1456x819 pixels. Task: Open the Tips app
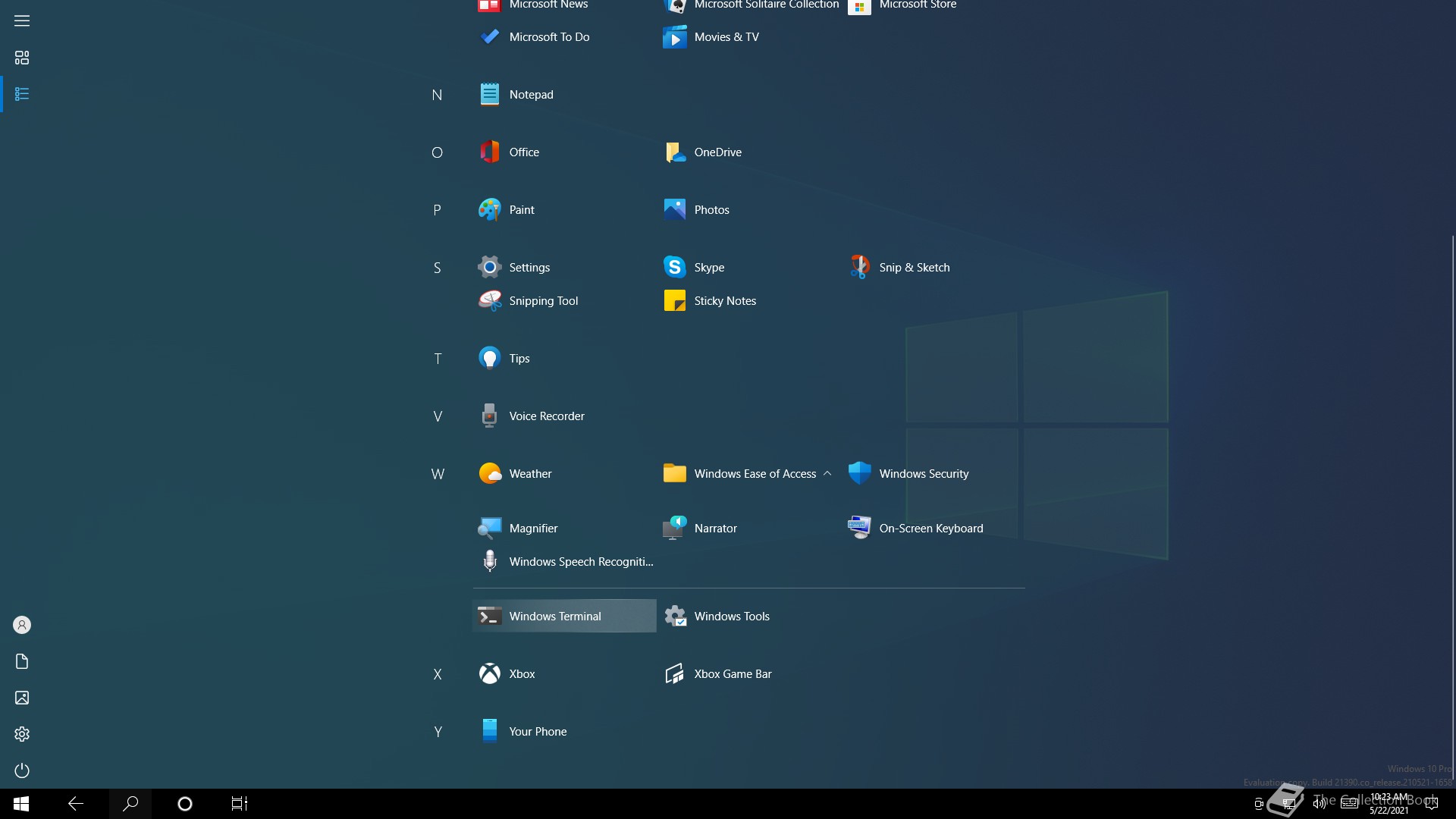(564, 358)
